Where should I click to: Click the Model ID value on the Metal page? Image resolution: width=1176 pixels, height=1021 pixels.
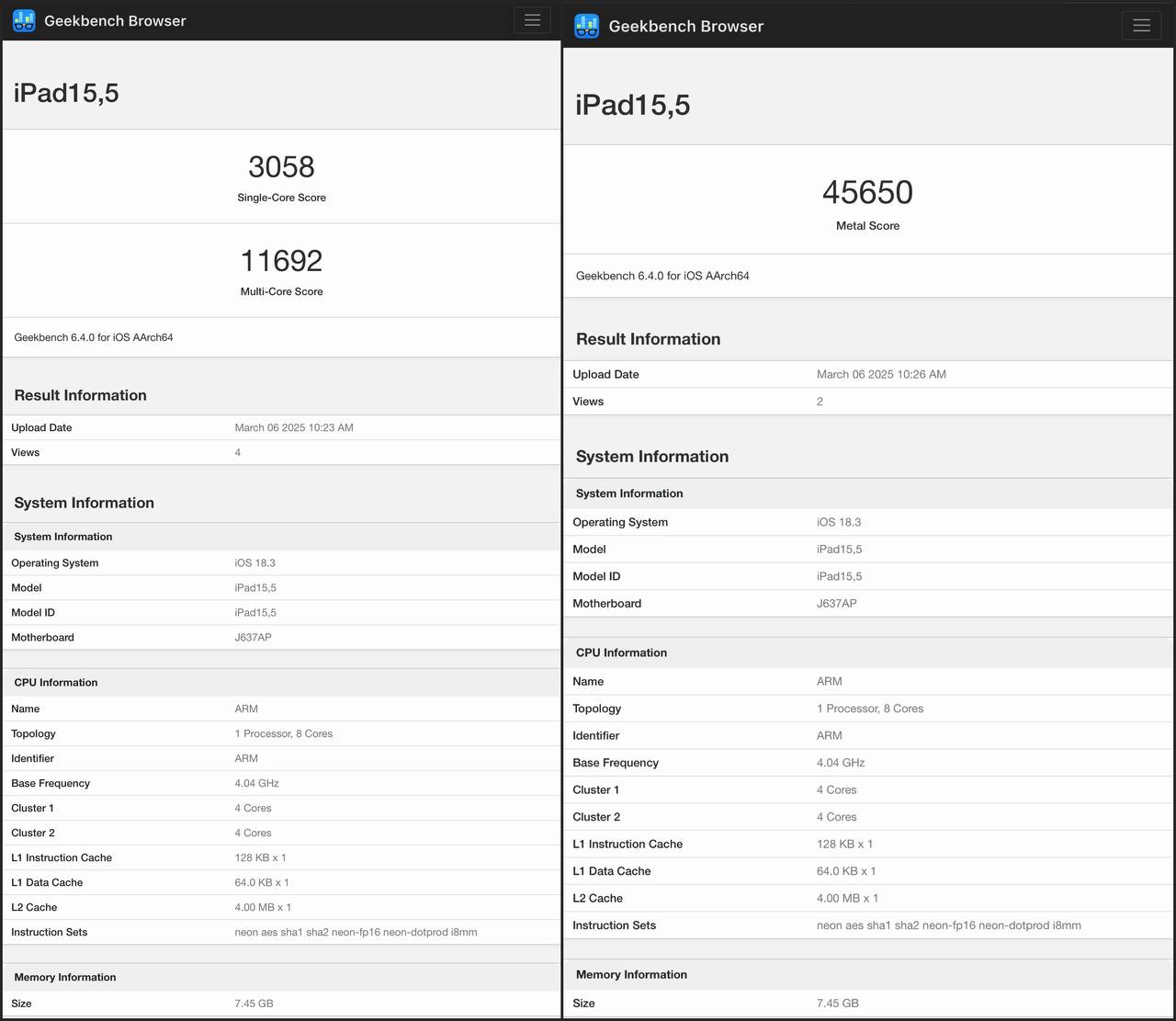840,576
